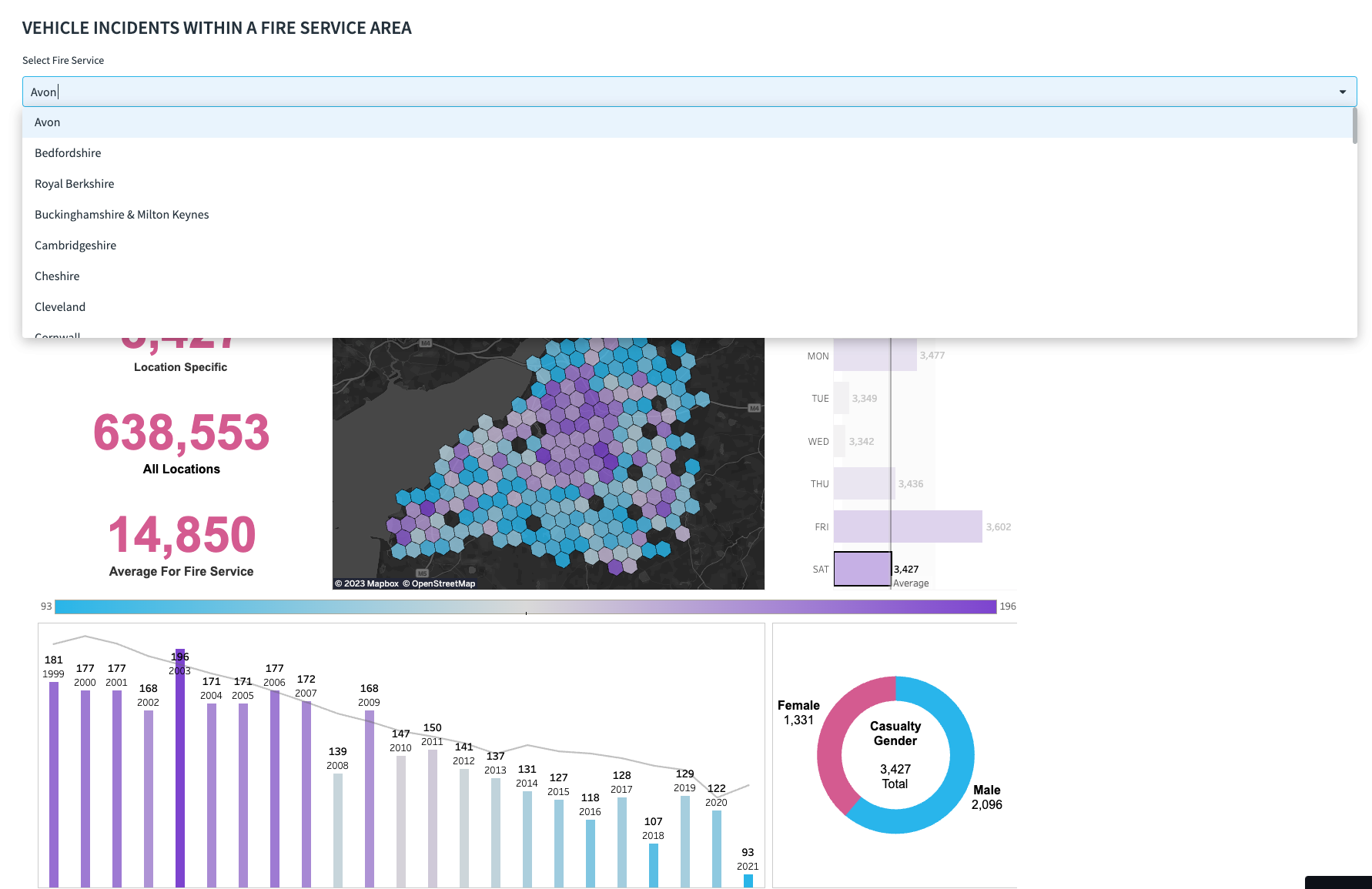1372x889 pixels.
Task: Open the OpenStreetMap attribution link
Action: [x=443, y=583]
